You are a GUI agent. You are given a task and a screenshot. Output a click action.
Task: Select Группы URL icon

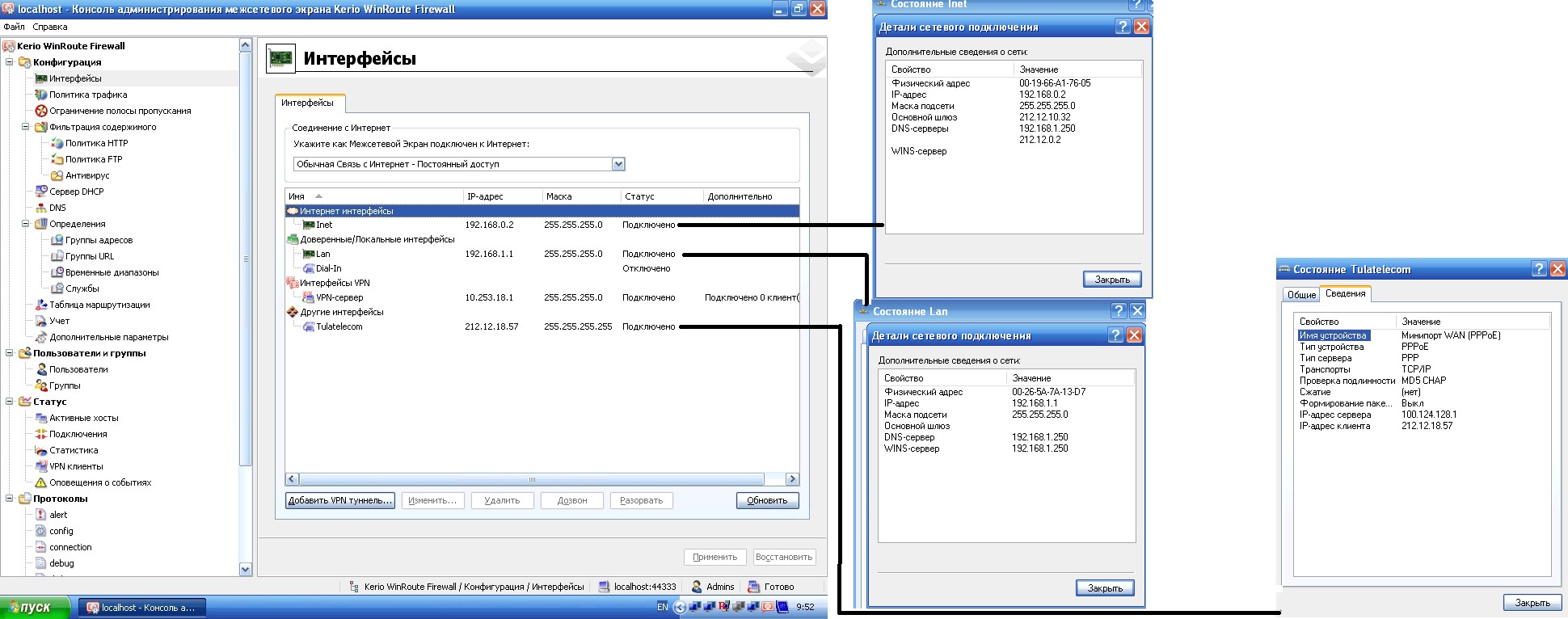57,256
